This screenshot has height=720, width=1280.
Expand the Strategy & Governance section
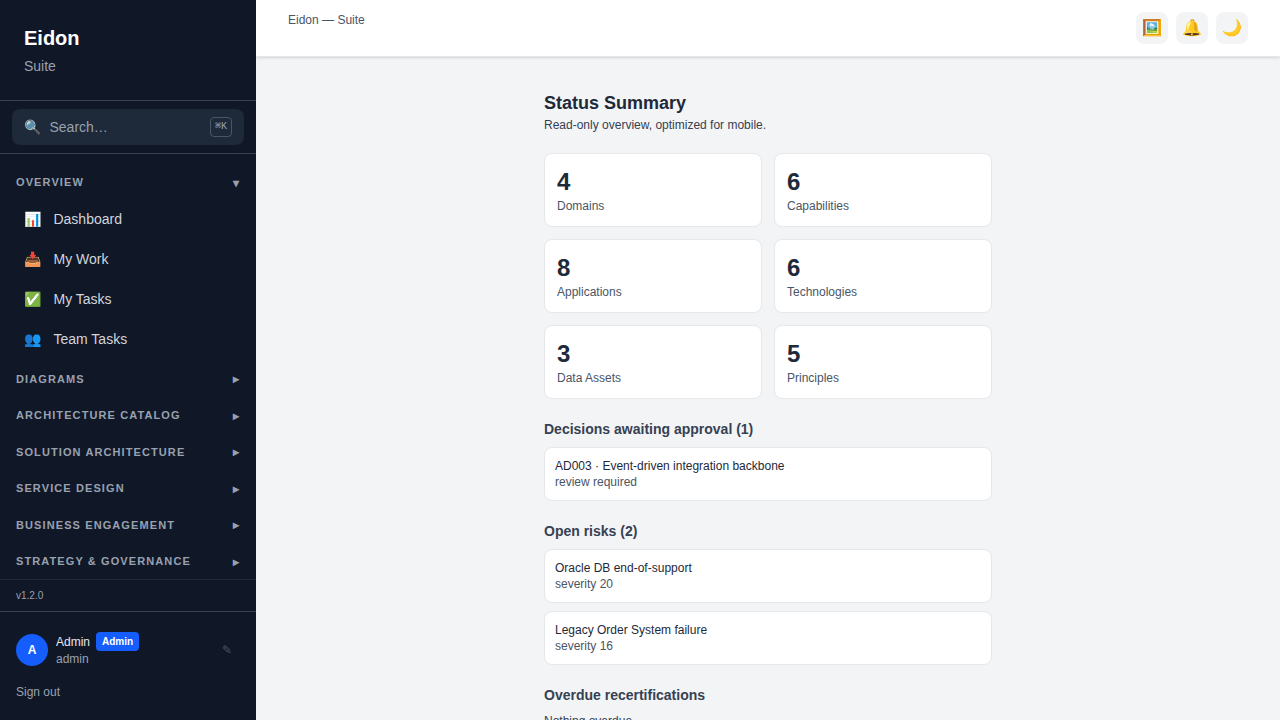tap(128, 561)
